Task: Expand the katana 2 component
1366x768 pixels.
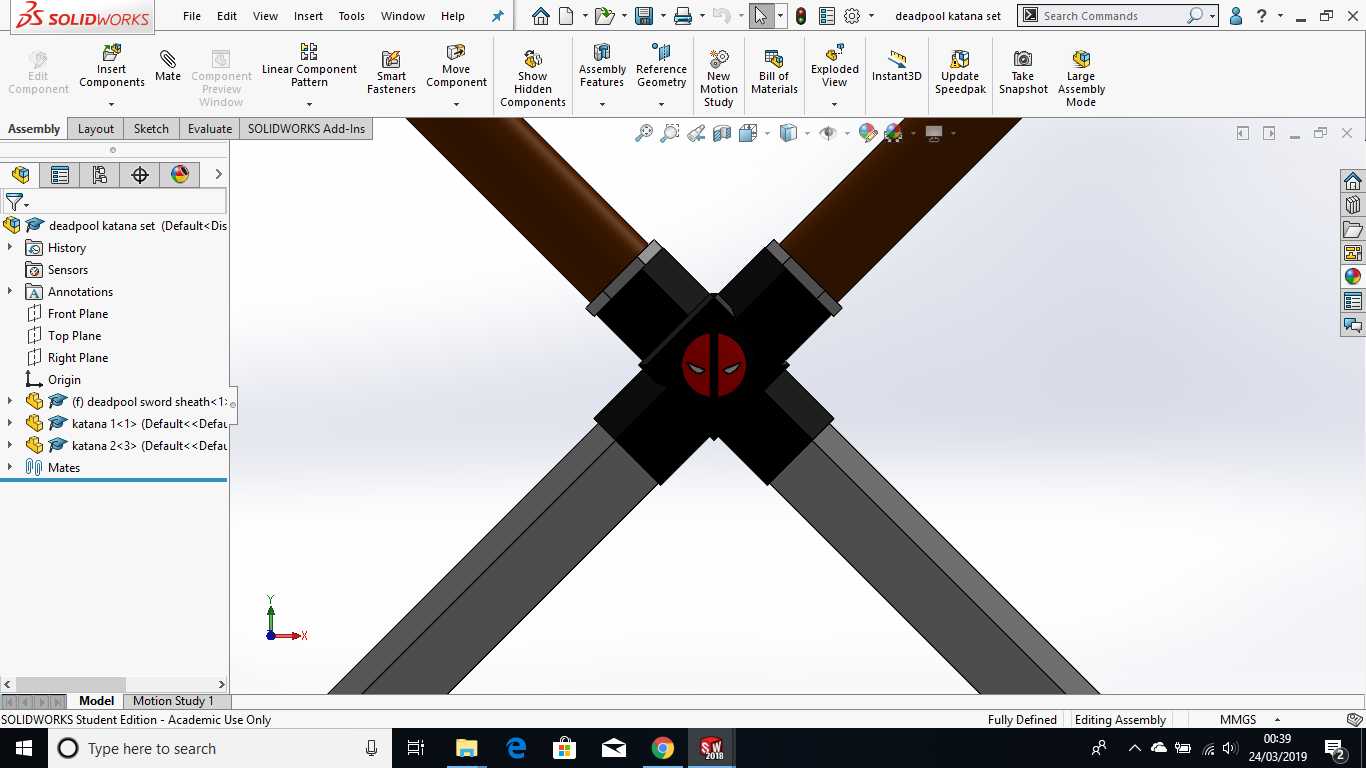Action: click(10, 445)
